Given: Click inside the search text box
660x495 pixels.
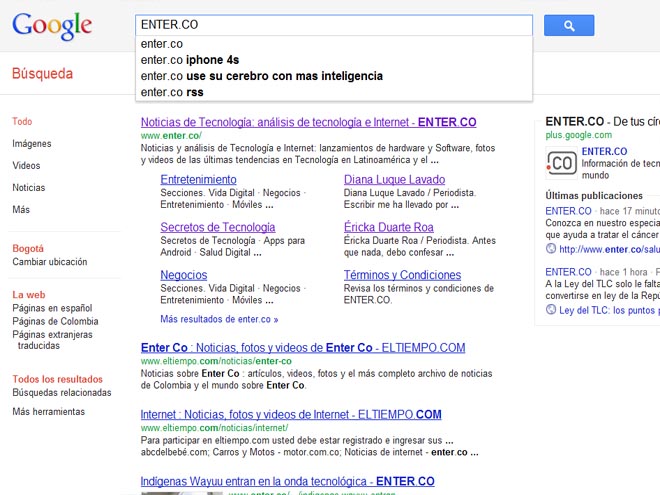Looking at the screenshot, I should [335, 25].
